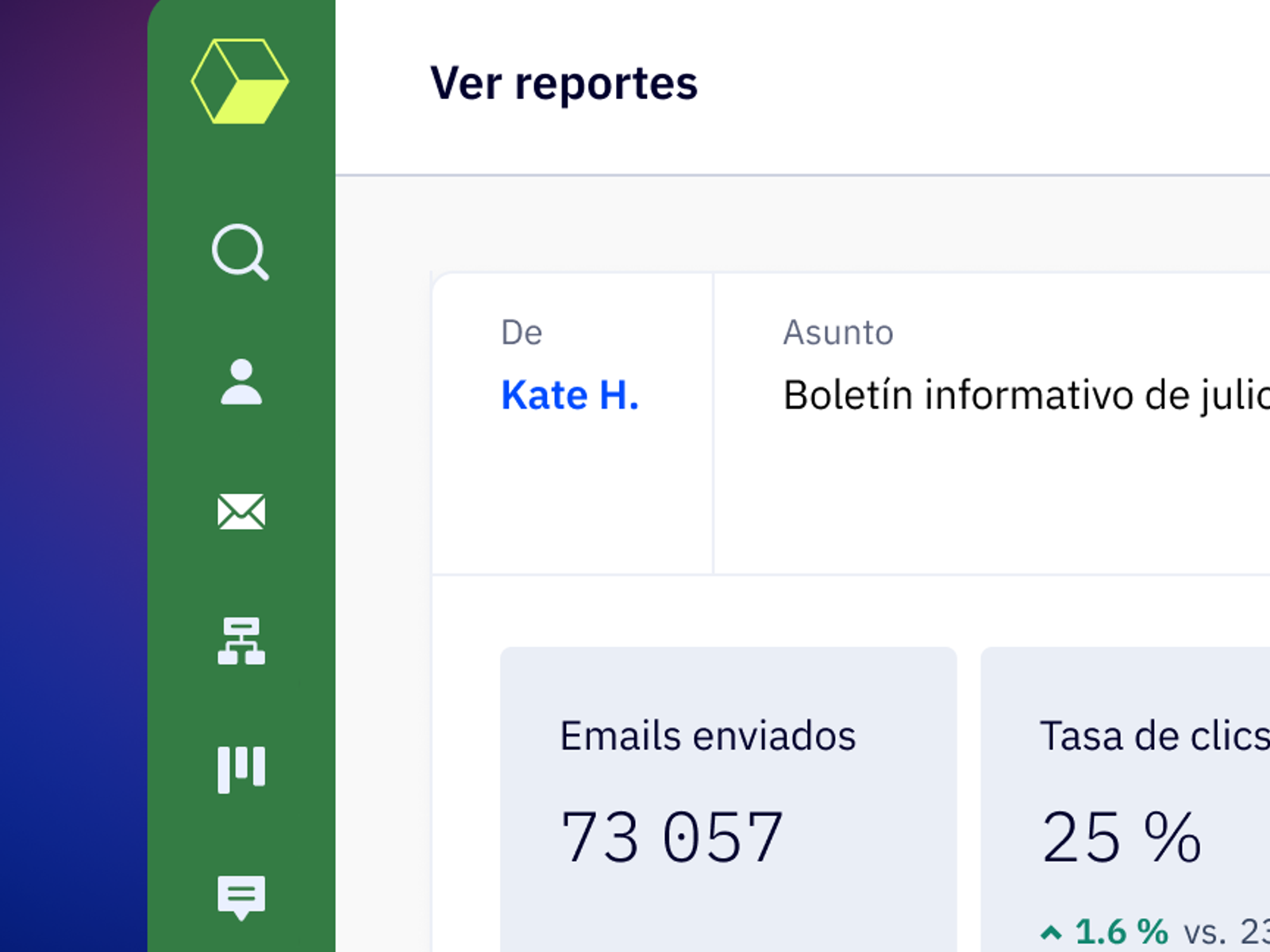Open Automations via the flowchart icon
Image resolution: width=1270 pixels, height=952 pixels.
241,641
